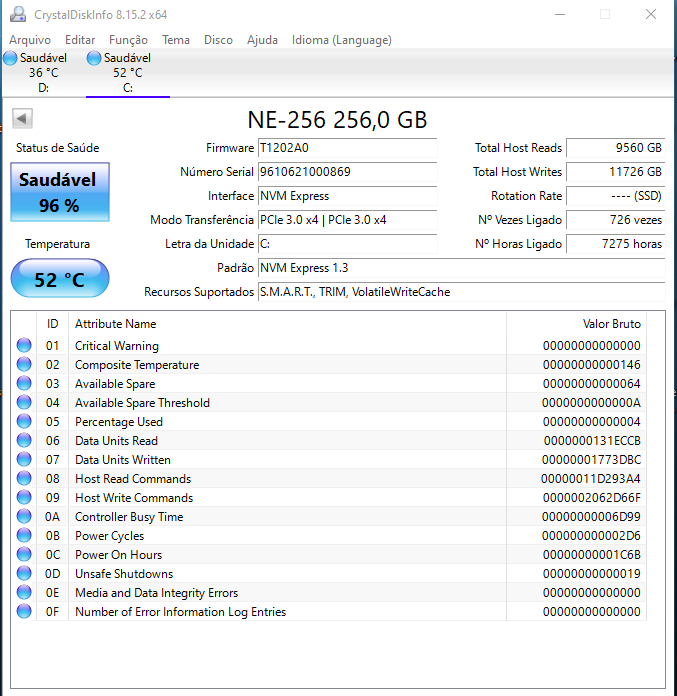677x696 pixels.
Task: Click the status orb of Data Units Read row
Action: coord(24,440)
